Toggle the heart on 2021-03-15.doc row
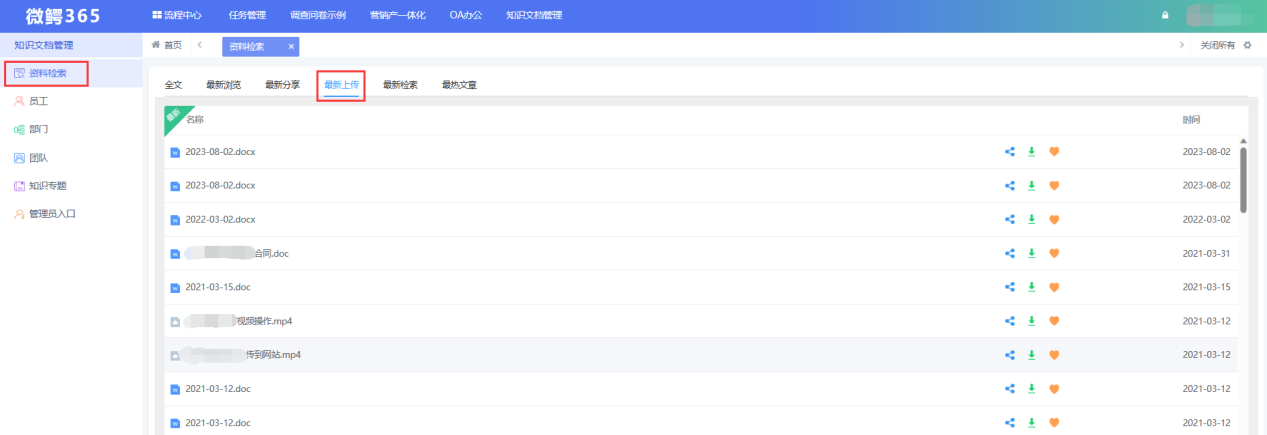The height and width of the screenshot is (435, 1267). [x=1054, y=287]
